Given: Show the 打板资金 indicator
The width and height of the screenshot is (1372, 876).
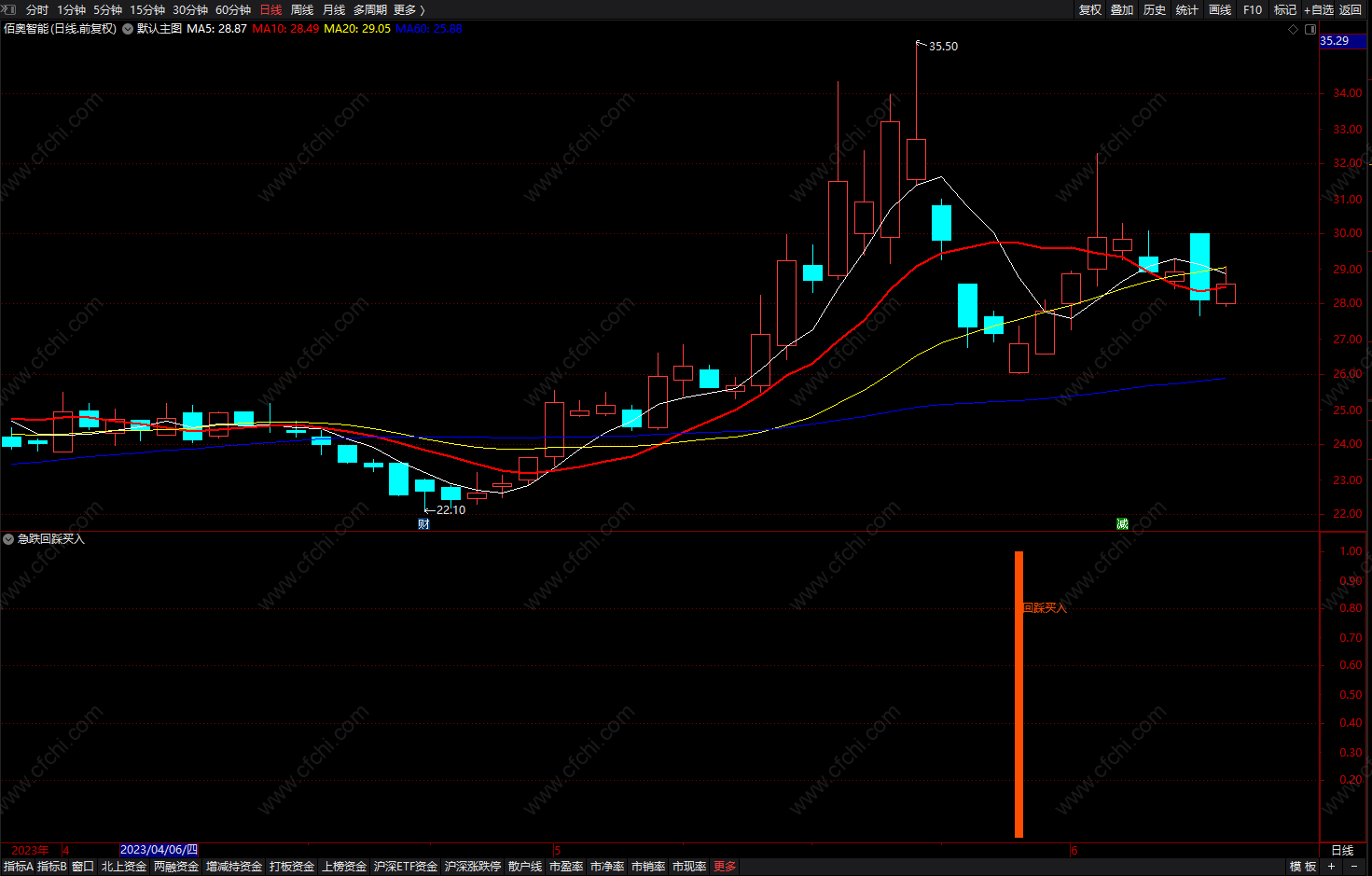Looking at the screenshot, I should (x=292, y=867).
